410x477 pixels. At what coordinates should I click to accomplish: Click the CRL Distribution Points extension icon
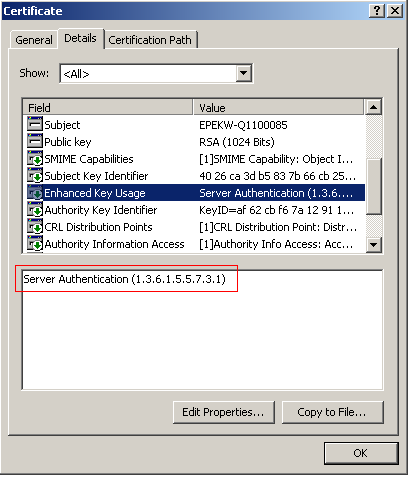[x=35, y=226]
